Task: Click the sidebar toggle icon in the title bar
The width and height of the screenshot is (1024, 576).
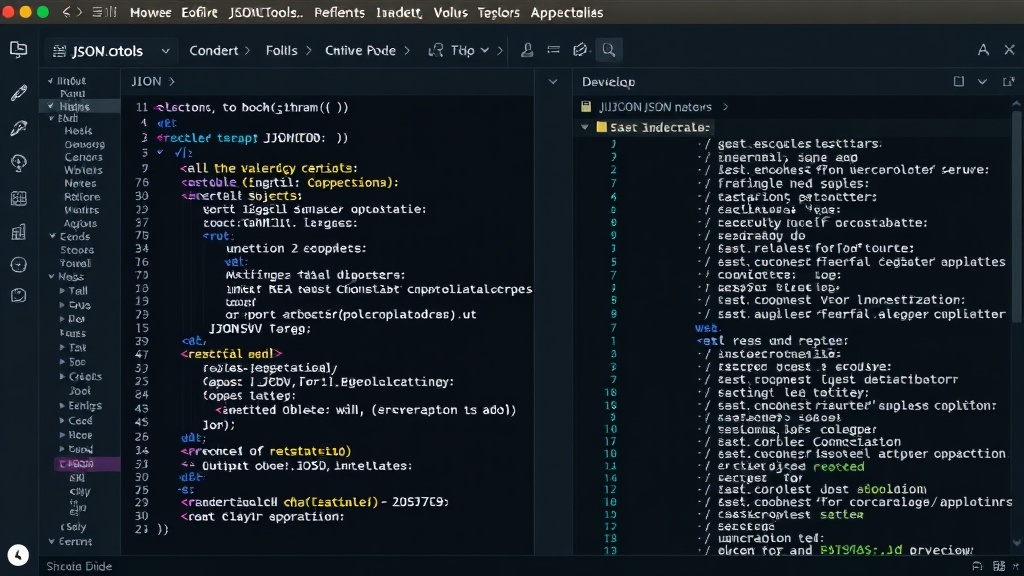Action: [104, 12]
